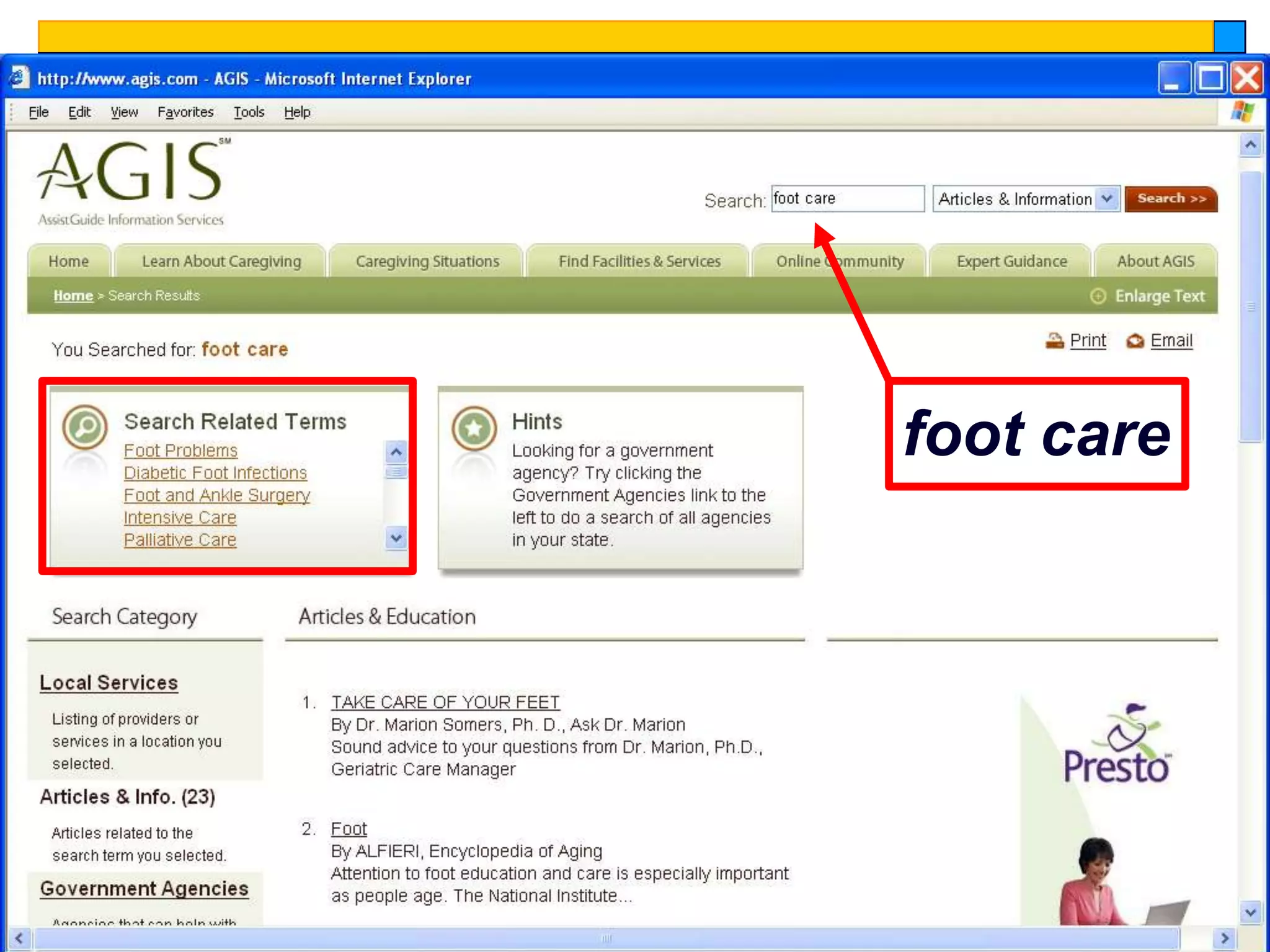Click the Email envelope icon
Screen dimensions: 1270x952
point(1135,341)
